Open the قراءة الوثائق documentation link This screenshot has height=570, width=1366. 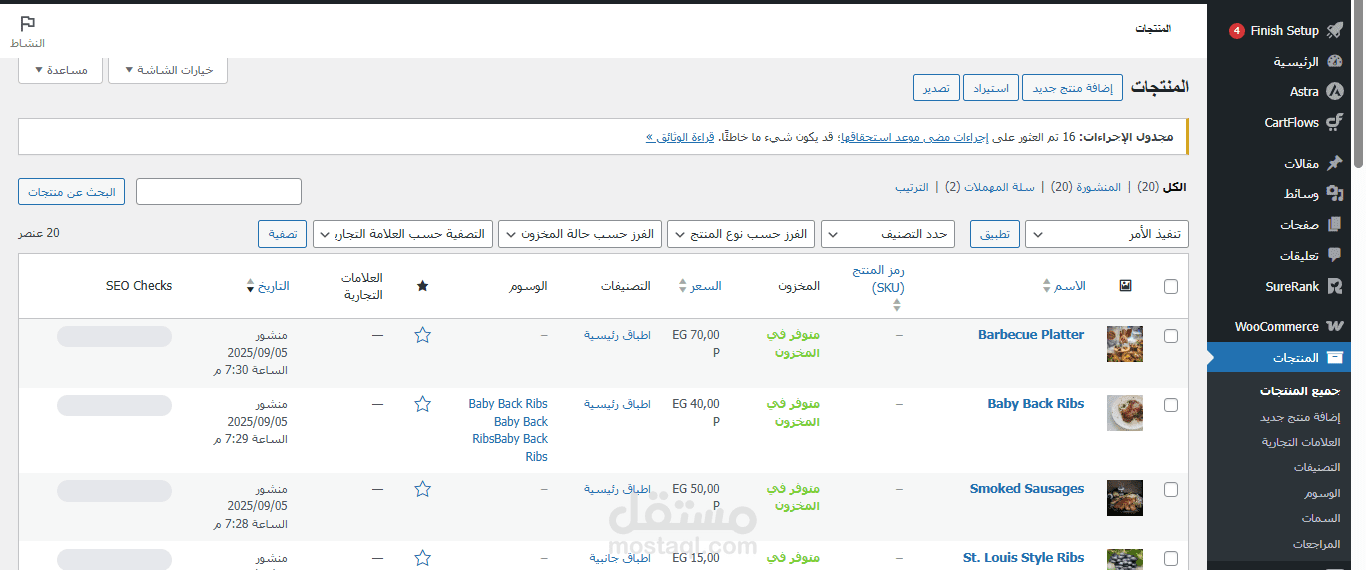[x=680, y=137]
